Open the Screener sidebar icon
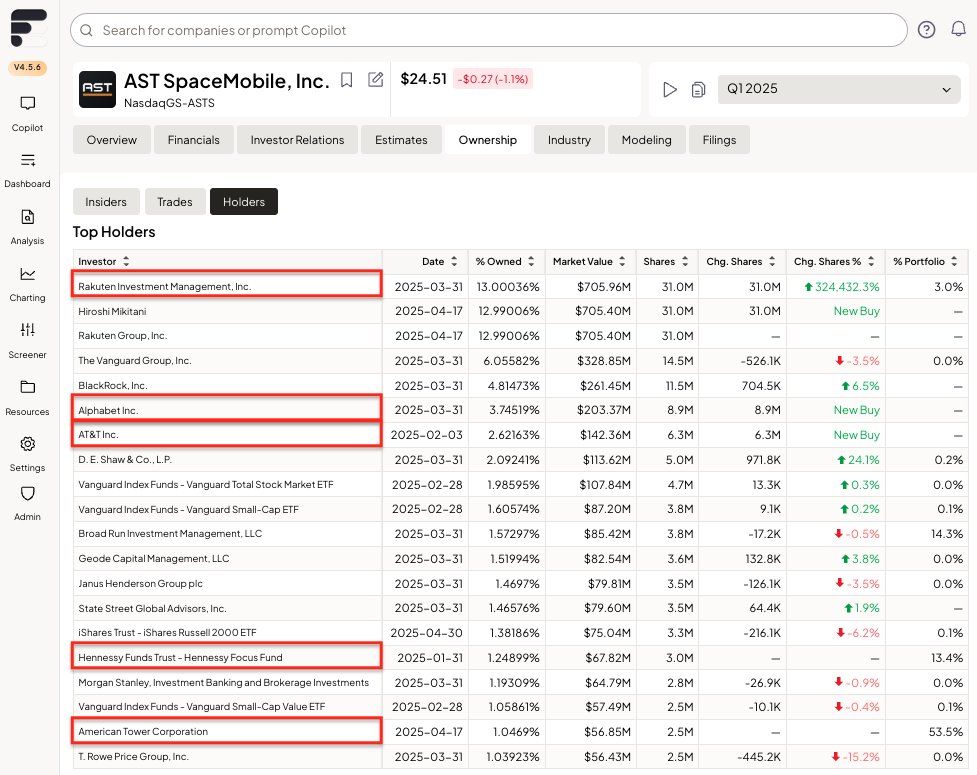The image size is (977, 775). click(x=27, y=330)
